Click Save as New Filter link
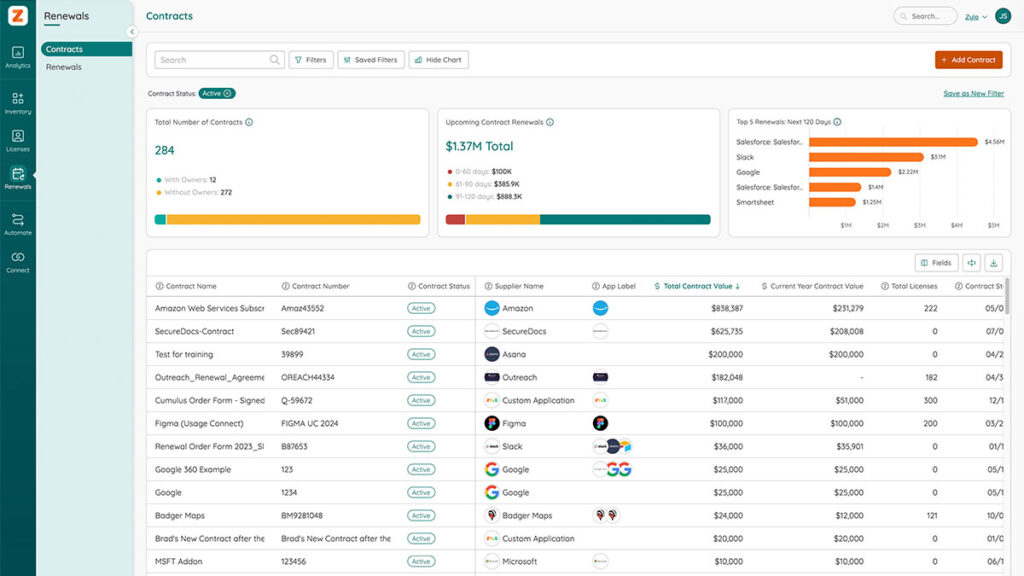 click(974, 93)
